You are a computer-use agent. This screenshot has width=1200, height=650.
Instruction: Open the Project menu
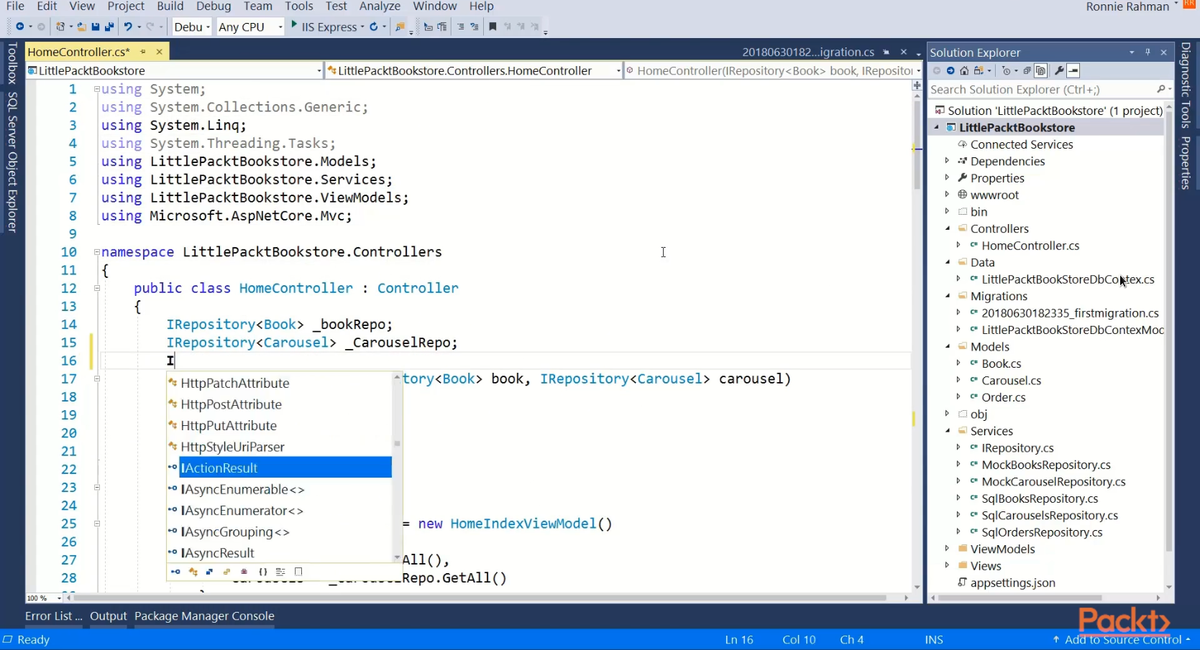pyautogui.click(x=126, y=6)
